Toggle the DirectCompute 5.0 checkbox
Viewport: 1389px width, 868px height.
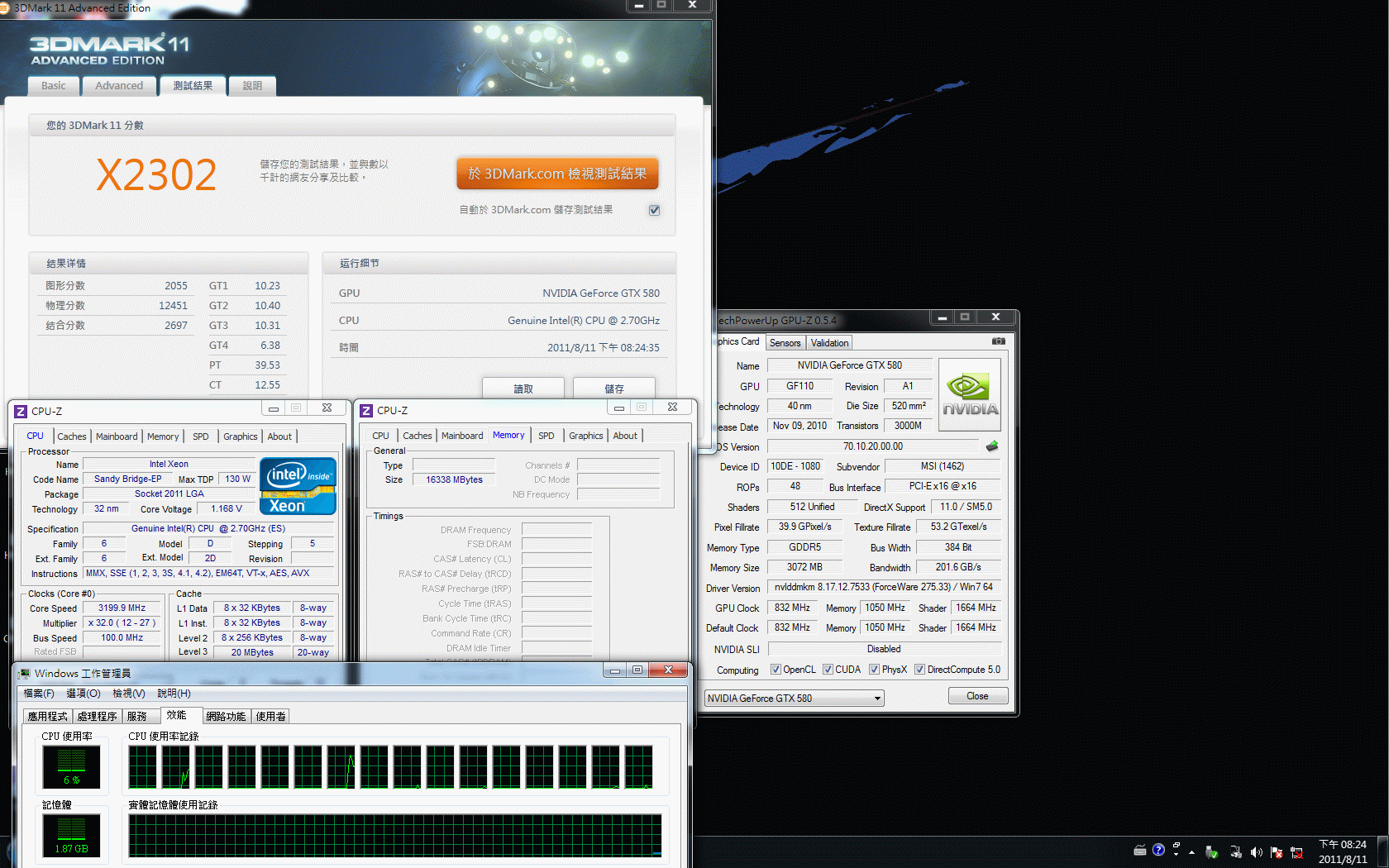coord(919,670)
